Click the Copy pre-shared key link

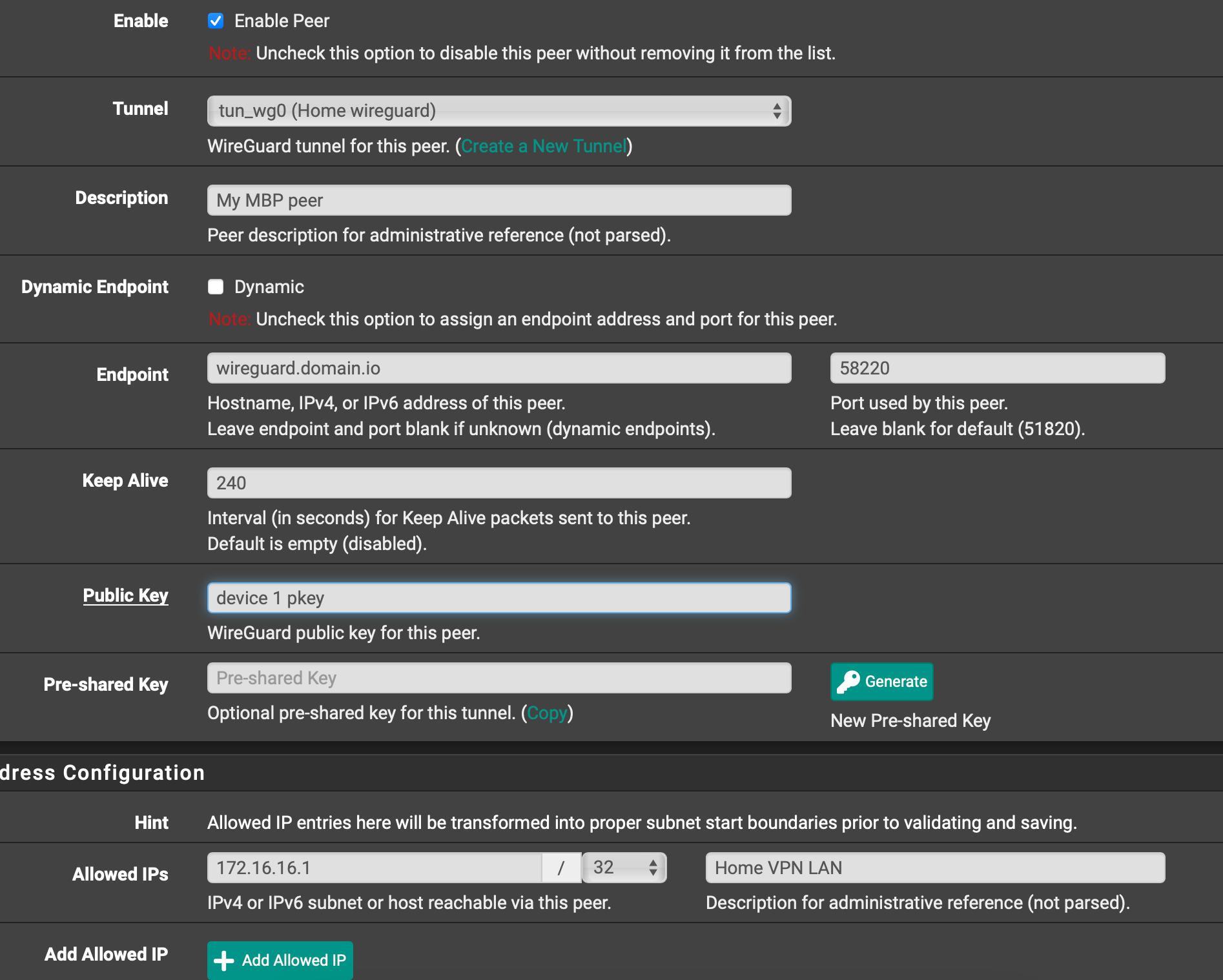coord(547,713)
